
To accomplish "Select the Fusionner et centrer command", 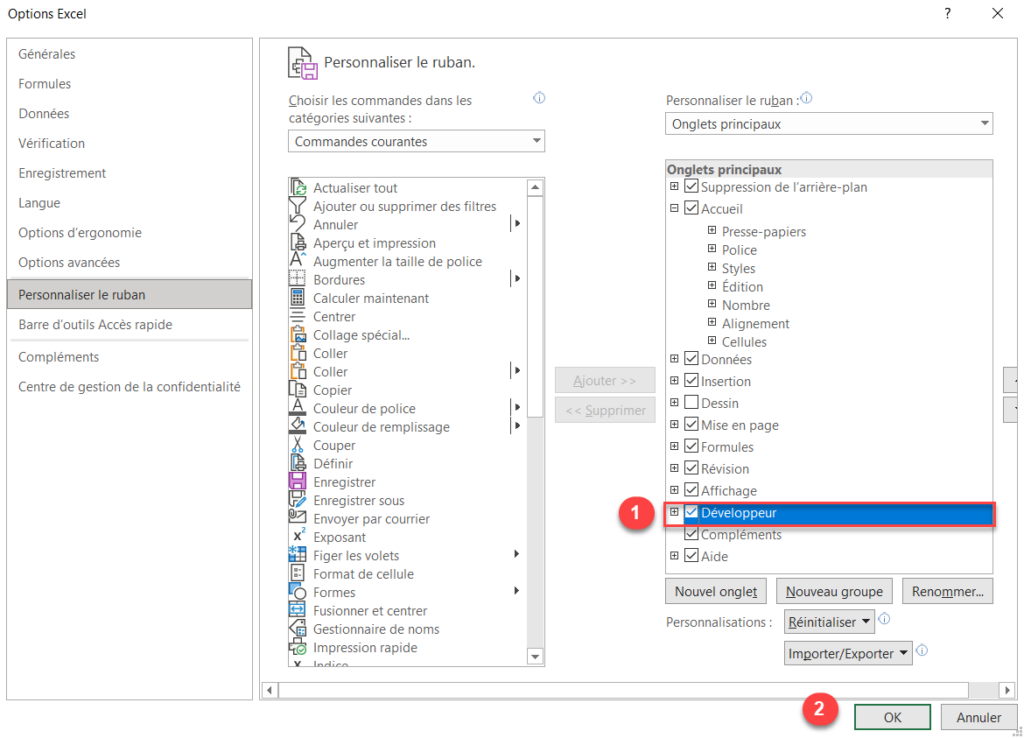I will (370, 610).
